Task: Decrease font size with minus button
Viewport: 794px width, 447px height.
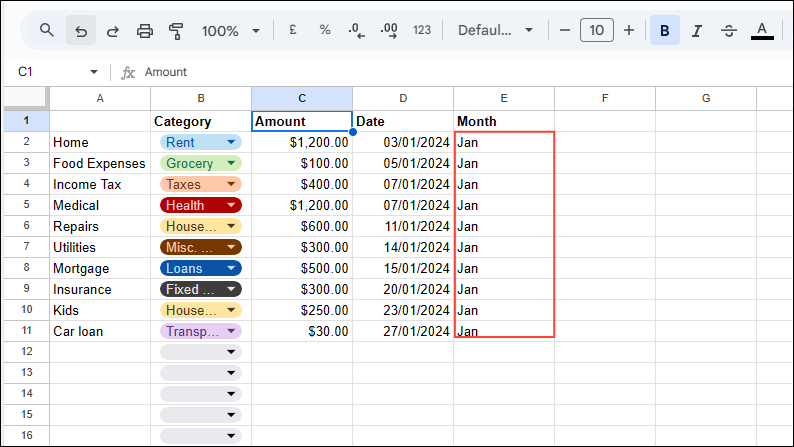Action: click(565, 30)
